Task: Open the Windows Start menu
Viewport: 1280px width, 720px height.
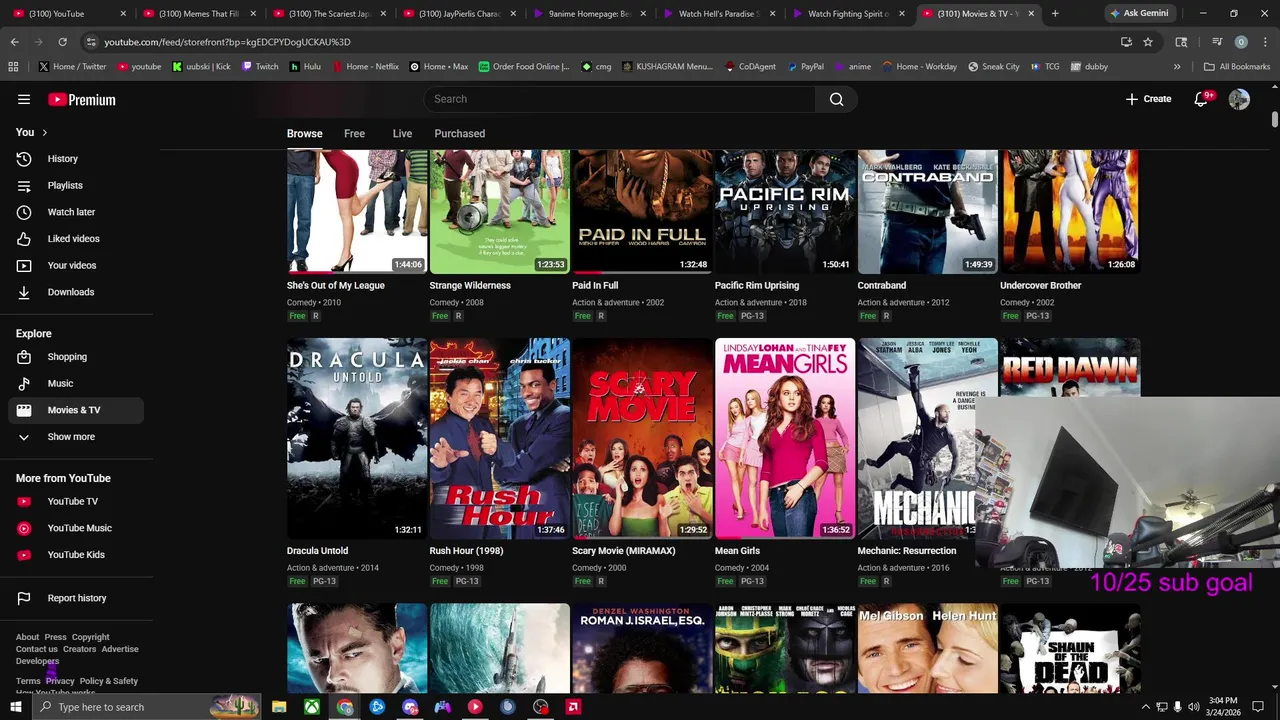Action: (x=15, y=707)
